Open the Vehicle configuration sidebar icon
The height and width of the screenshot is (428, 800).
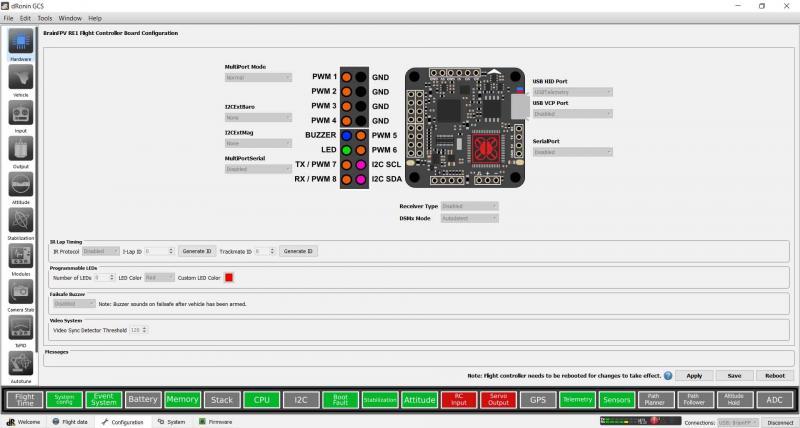[20, 79]
